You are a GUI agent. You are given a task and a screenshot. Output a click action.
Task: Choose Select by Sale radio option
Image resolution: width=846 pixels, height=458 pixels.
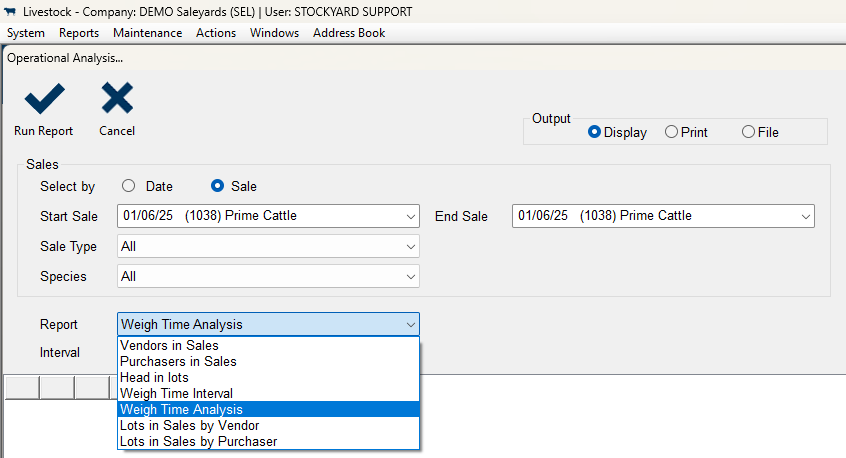(217, 186)
